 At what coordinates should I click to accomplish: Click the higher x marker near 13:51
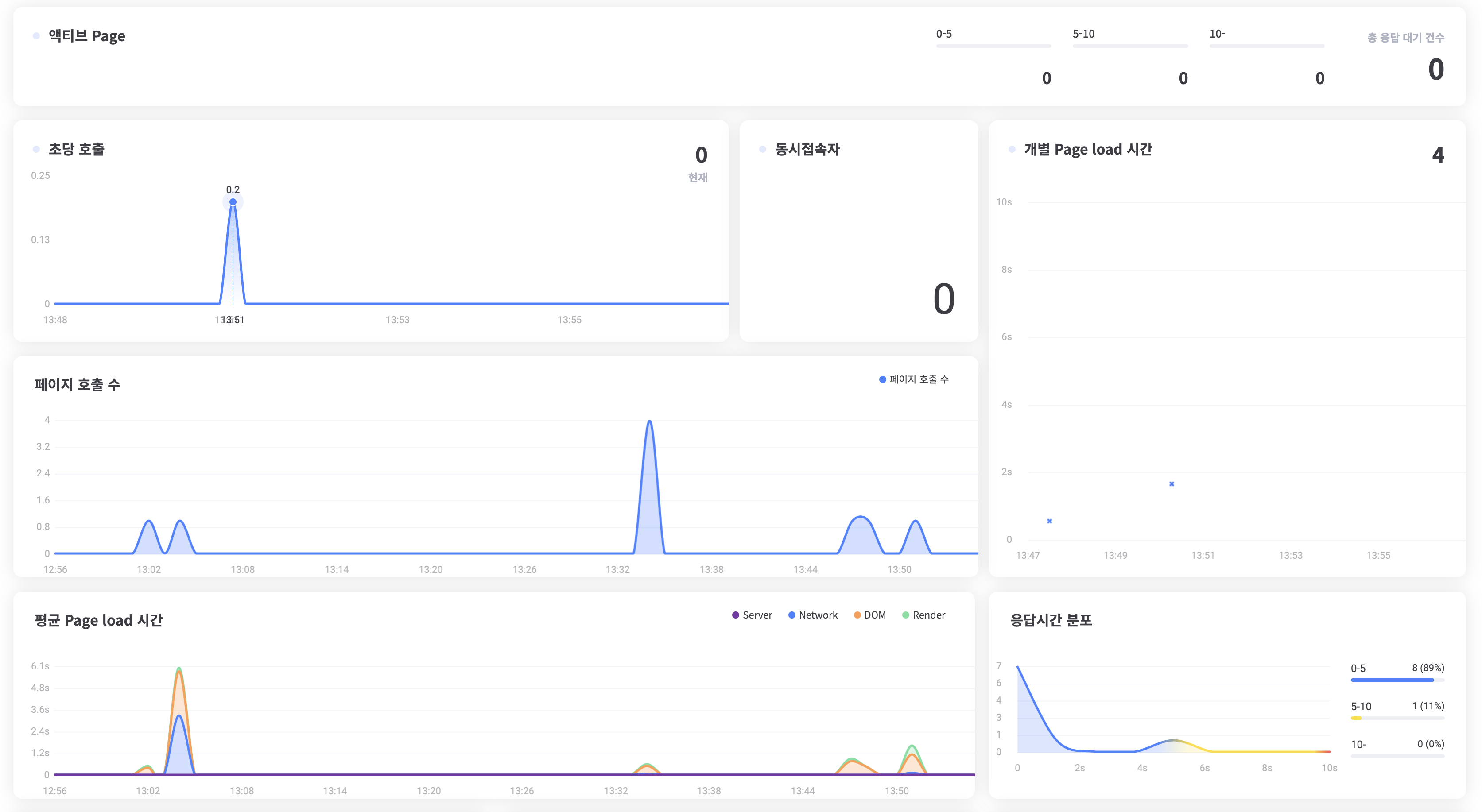1172,483
